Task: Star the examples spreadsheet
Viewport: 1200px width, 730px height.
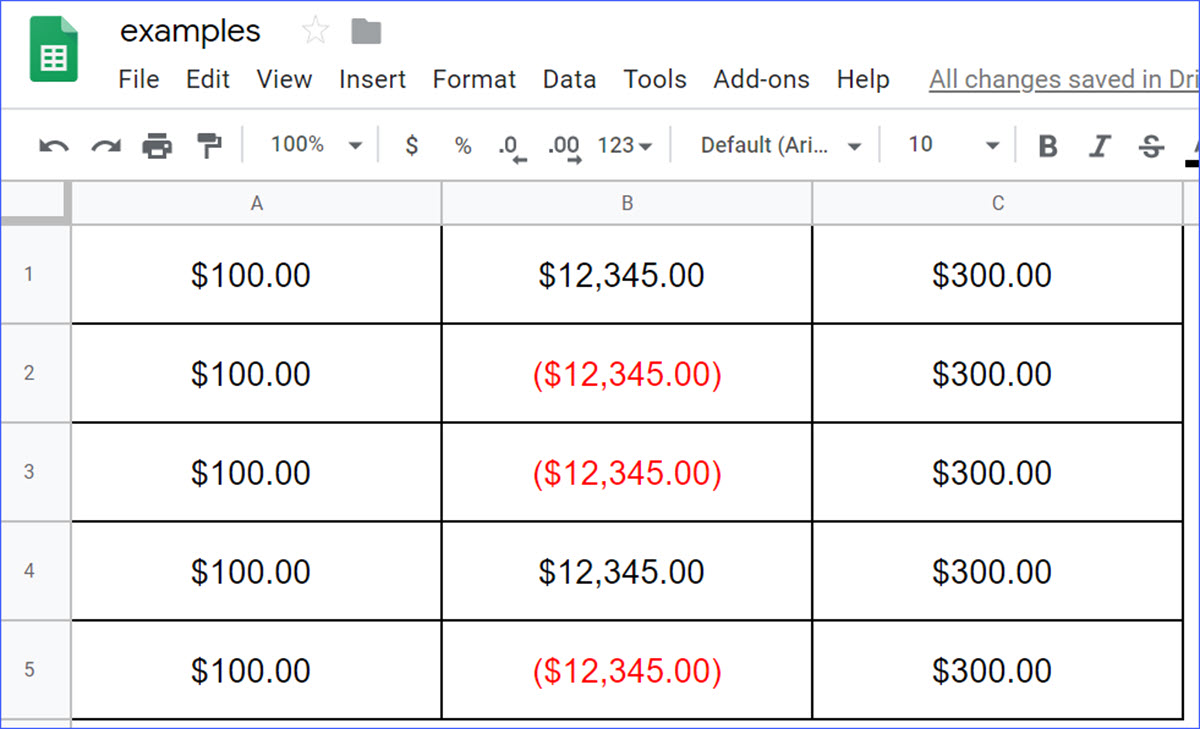Action: pos(314,30)
